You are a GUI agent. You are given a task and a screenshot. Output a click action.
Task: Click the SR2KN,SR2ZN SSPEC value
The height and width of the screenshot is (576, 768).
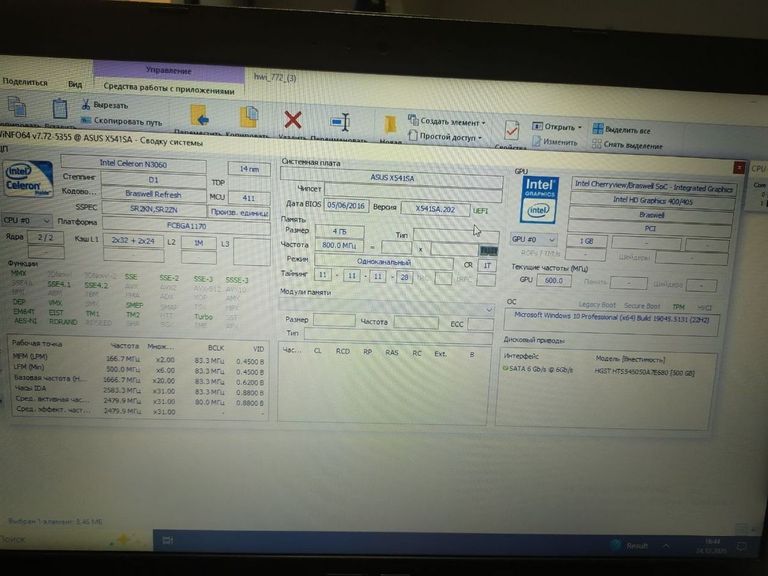pos(154,209)
